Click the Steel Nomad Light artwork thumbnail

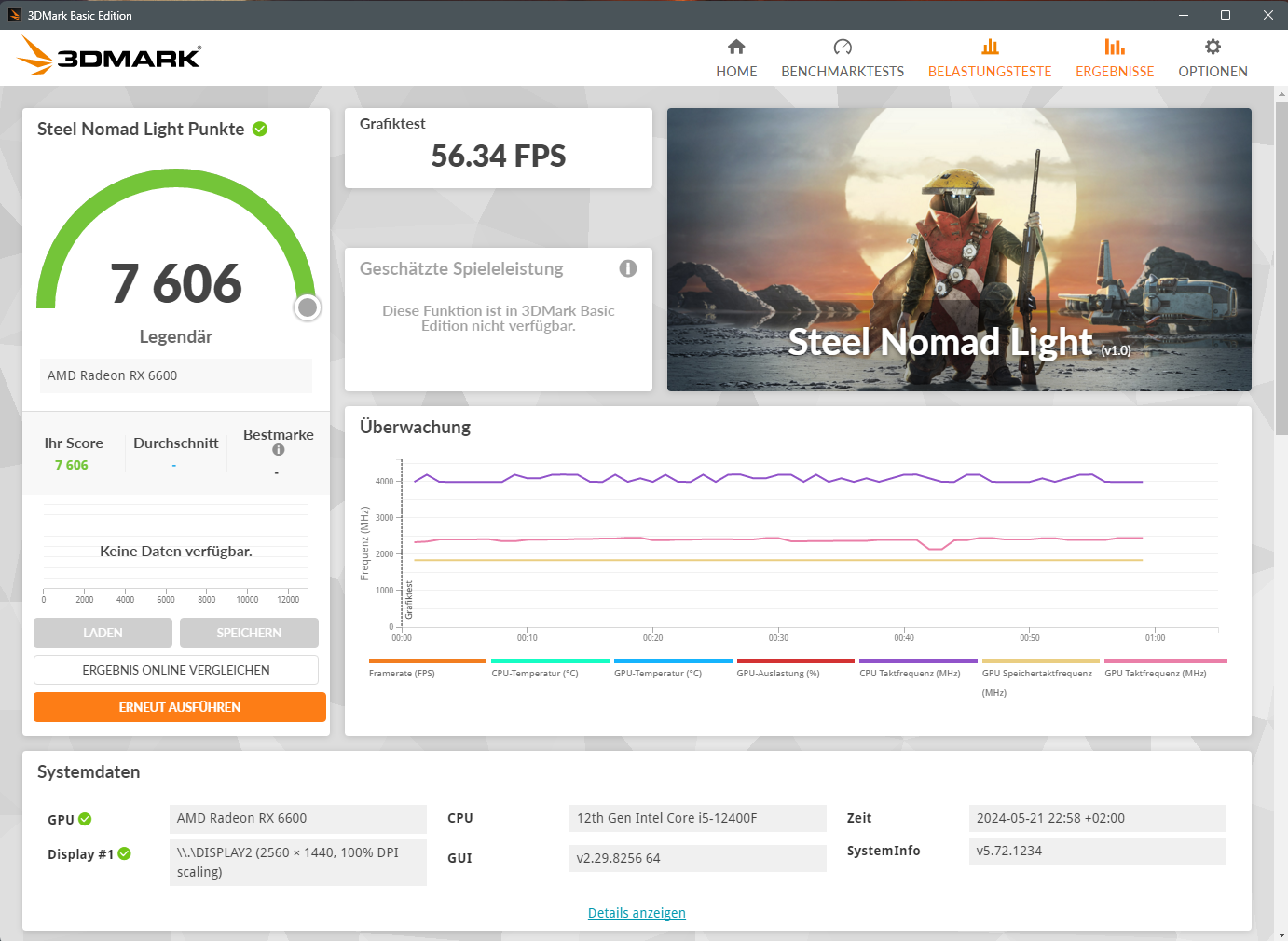click(x=959, y=250)
